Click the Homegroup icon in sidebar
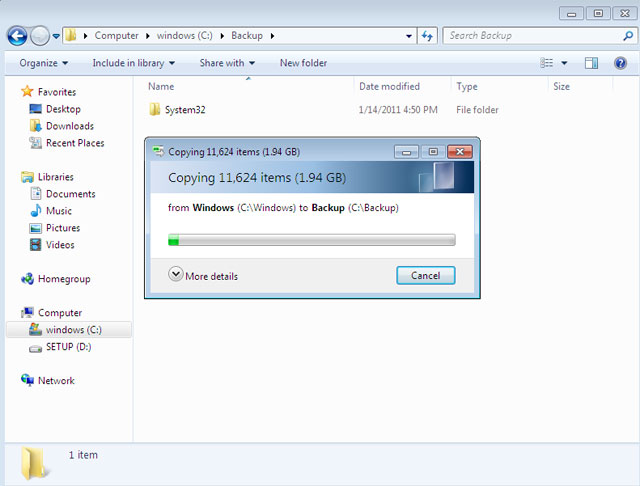 27,279
